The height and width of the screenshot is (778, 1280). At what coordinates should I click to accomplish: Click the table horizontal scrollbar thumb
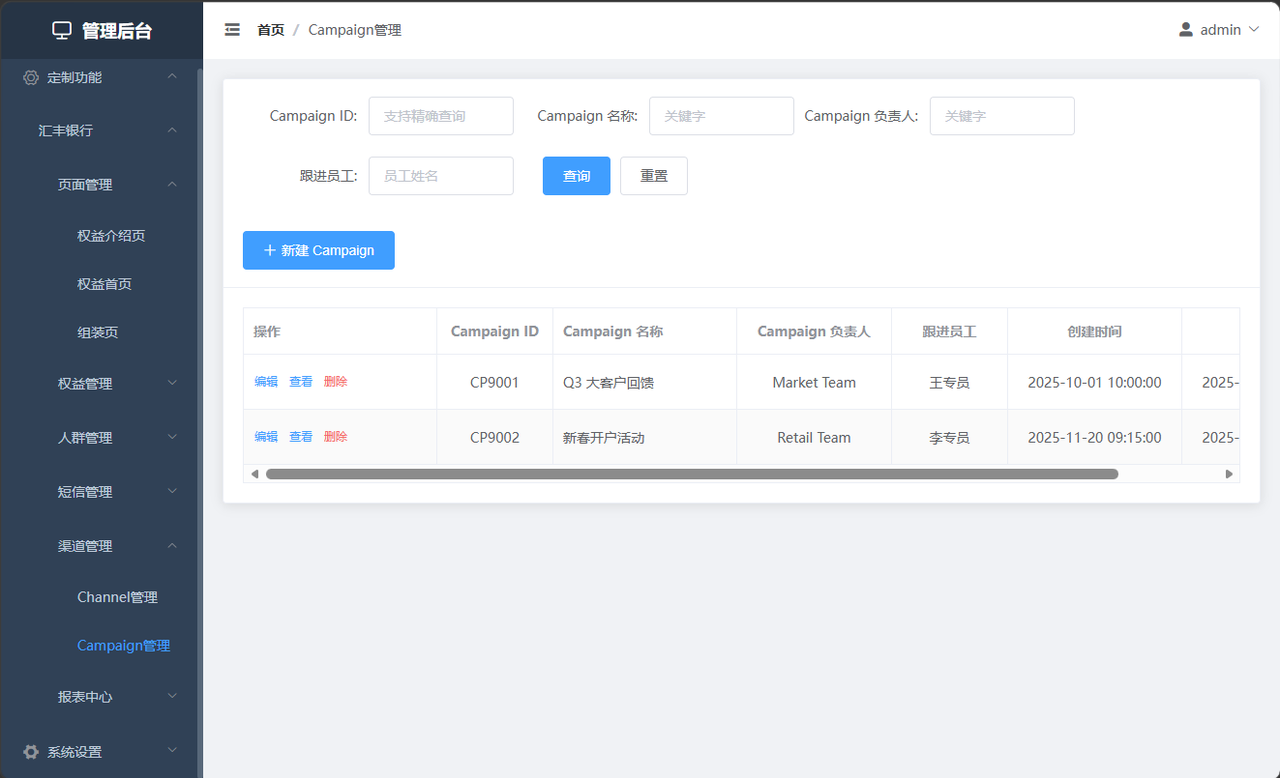pos(692,474)
